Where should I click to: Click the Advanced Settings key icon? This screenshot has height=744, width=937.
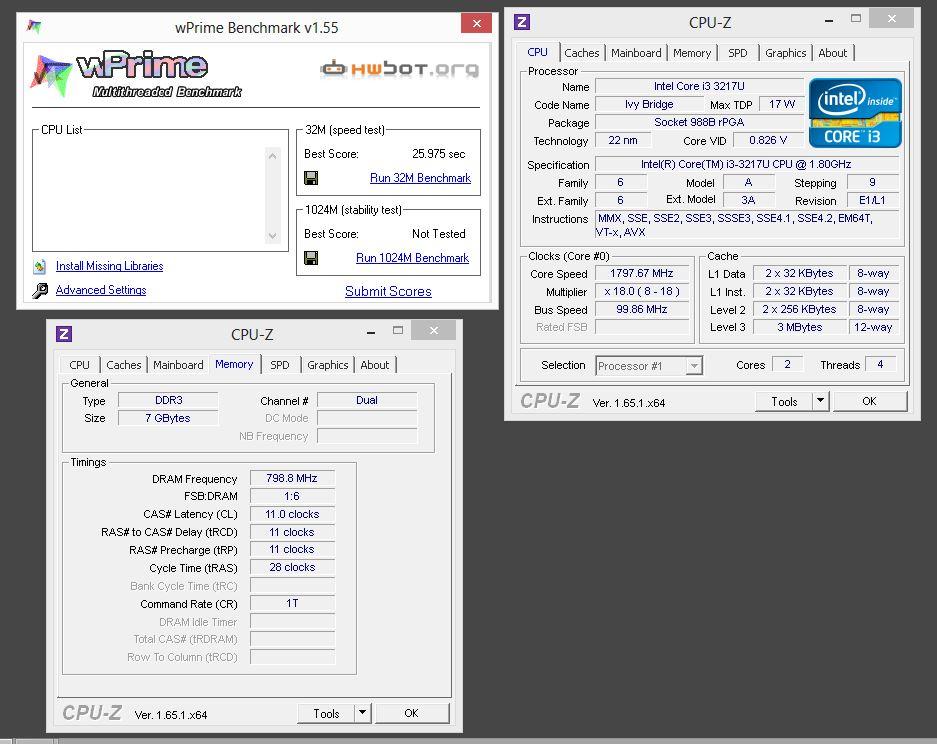pos(40,290)
